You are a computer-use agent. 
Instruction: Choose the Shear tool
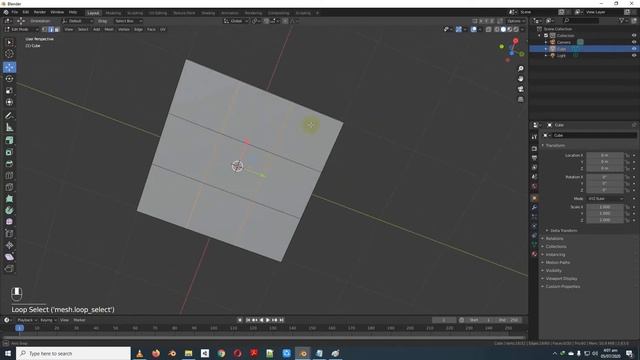point(9,257)
